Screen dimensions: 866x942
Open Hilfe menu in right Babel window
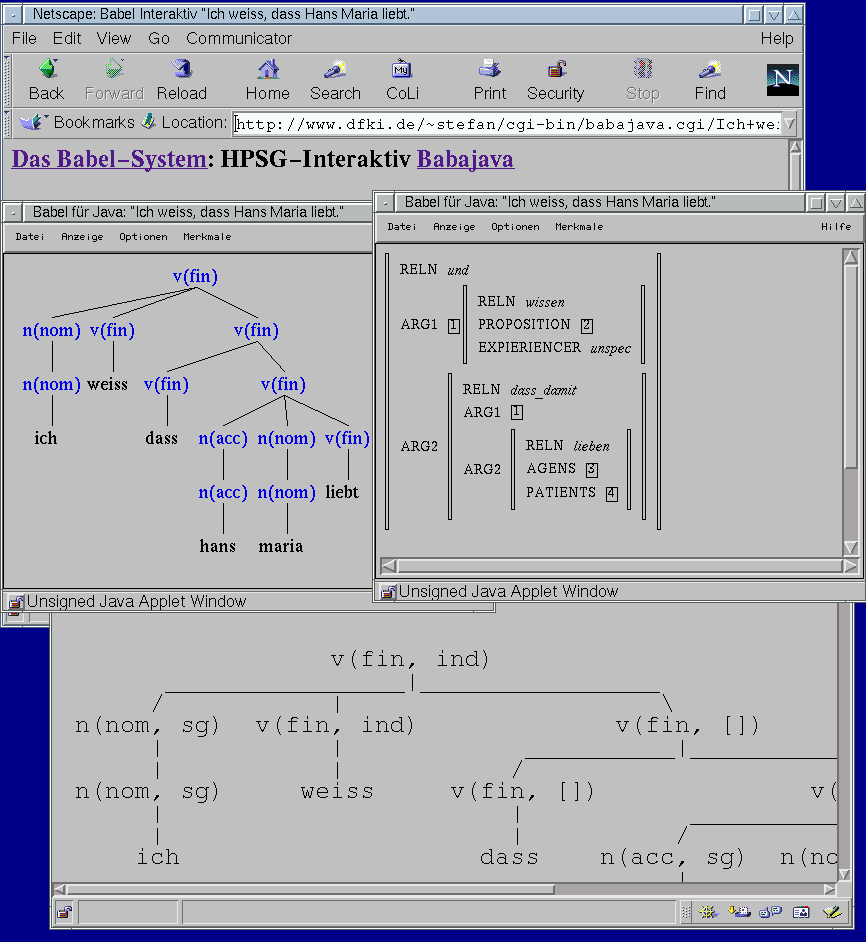click(x=836, y=226)
